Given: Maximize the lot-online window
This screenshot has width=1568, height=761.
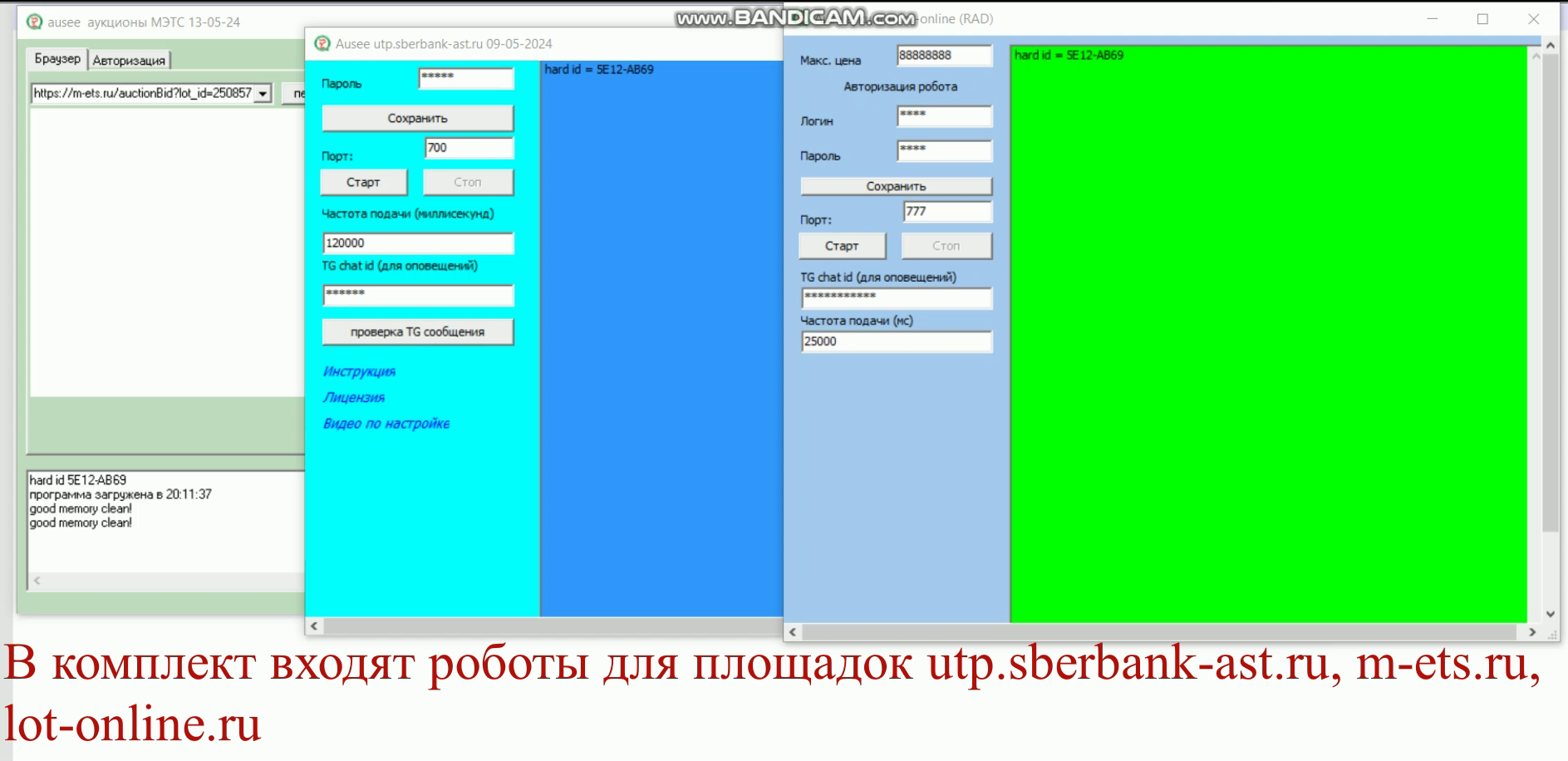Looking at the screenshot, I should pos(1482,19).
